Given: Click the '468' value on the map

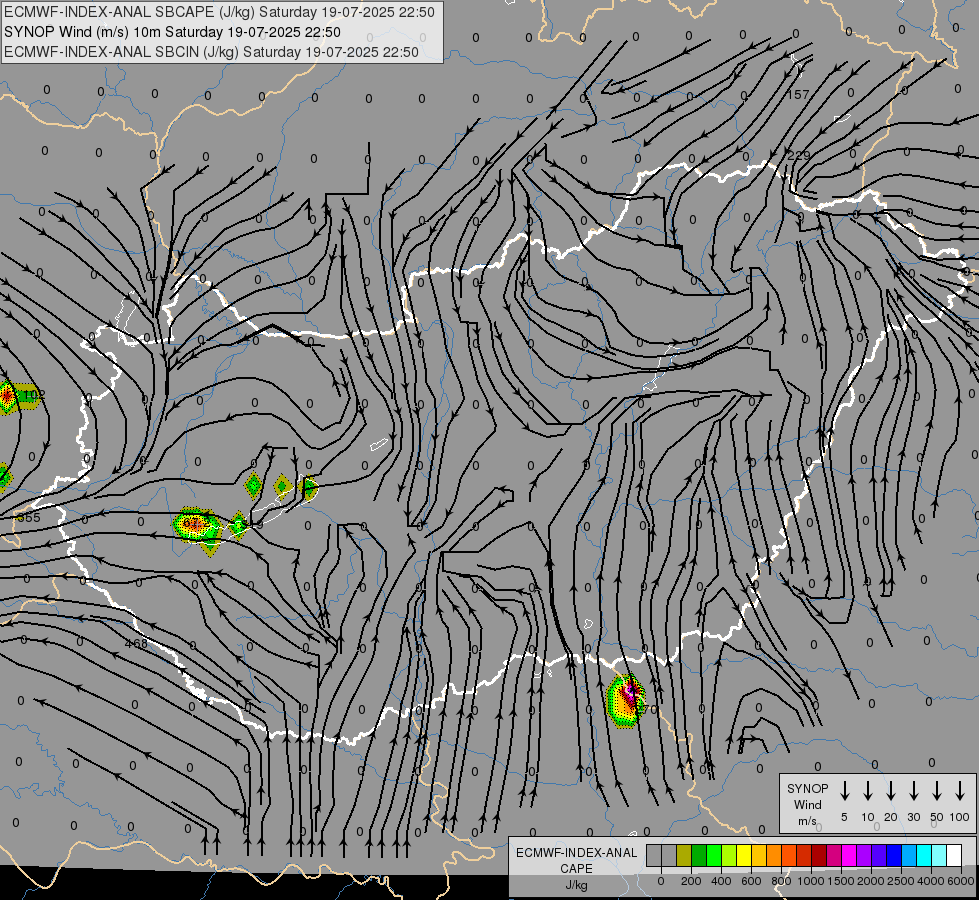Looking at the screenshot, I should pos(136,643).
